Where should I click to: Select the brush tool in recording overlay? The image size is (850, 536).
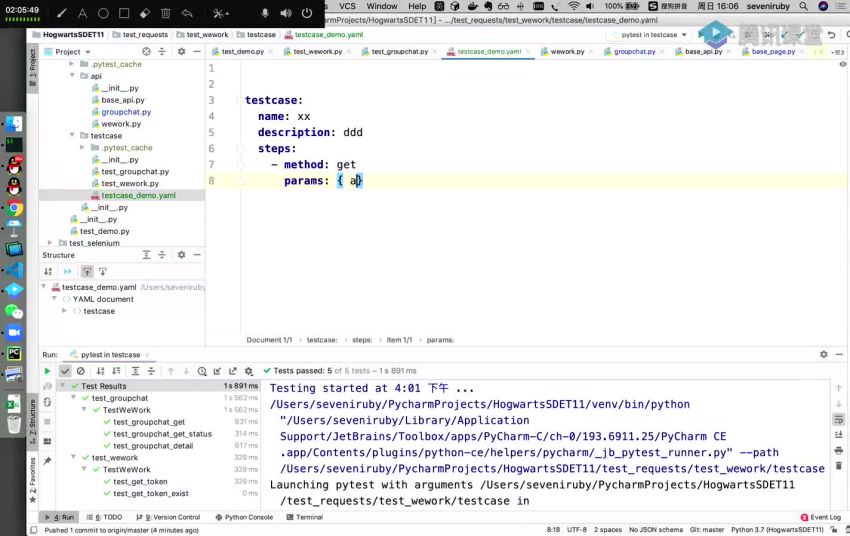coord(62,13)
